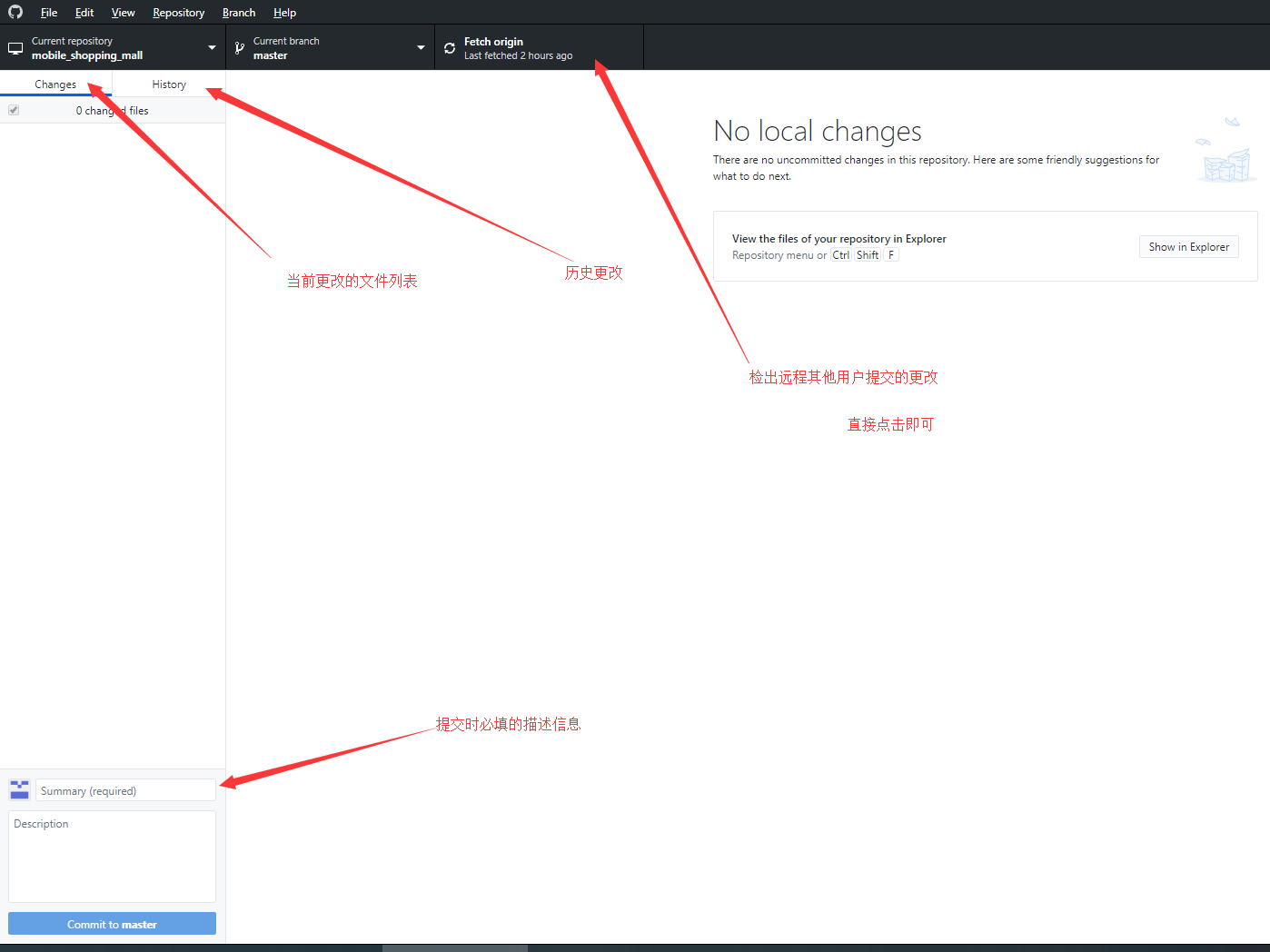Expand the Current repository dropdown arrow
Screen dimensions: 1270x952
click(x=212, y=48)
